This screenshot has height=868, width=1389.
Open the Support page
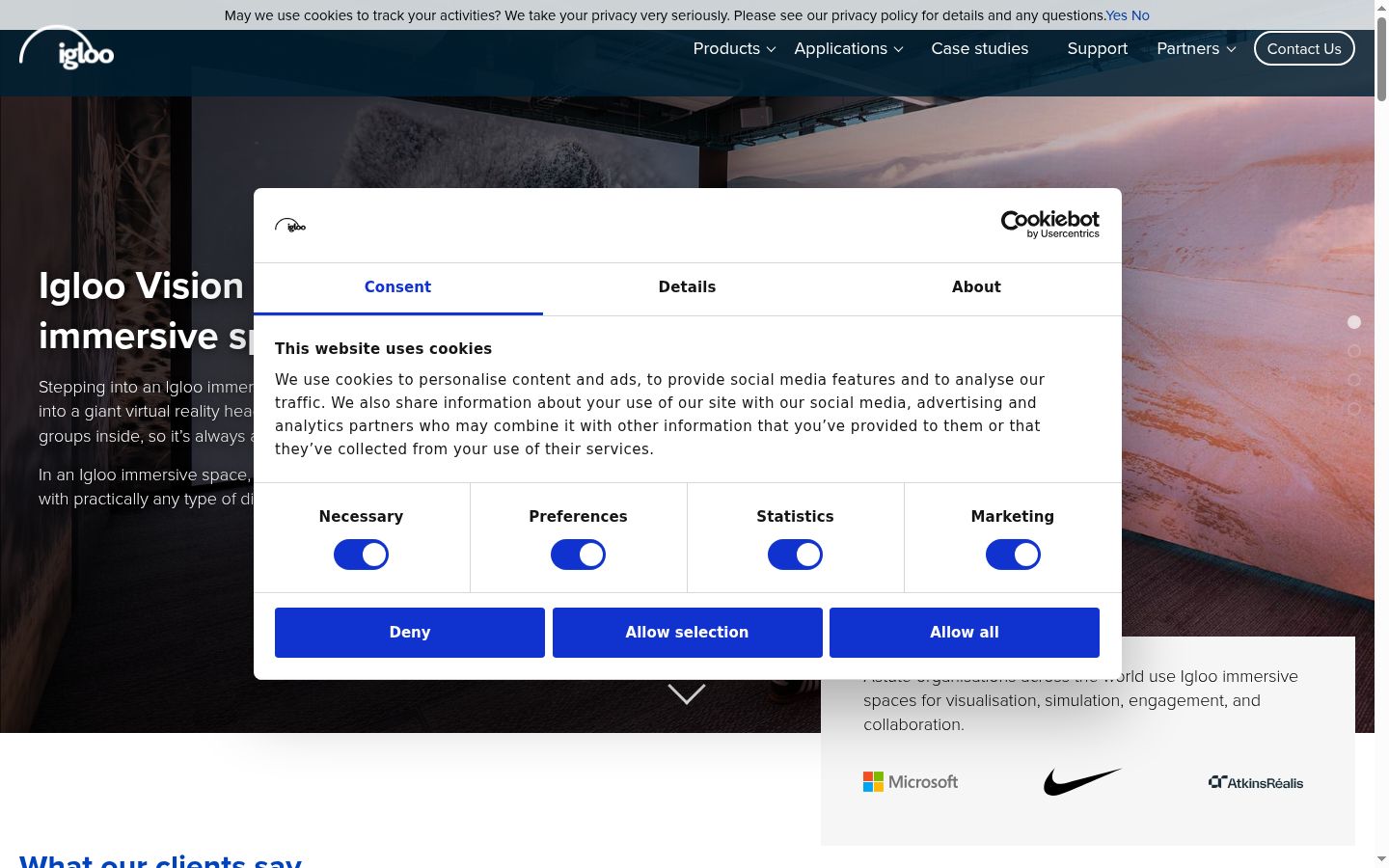point(1097,48)
